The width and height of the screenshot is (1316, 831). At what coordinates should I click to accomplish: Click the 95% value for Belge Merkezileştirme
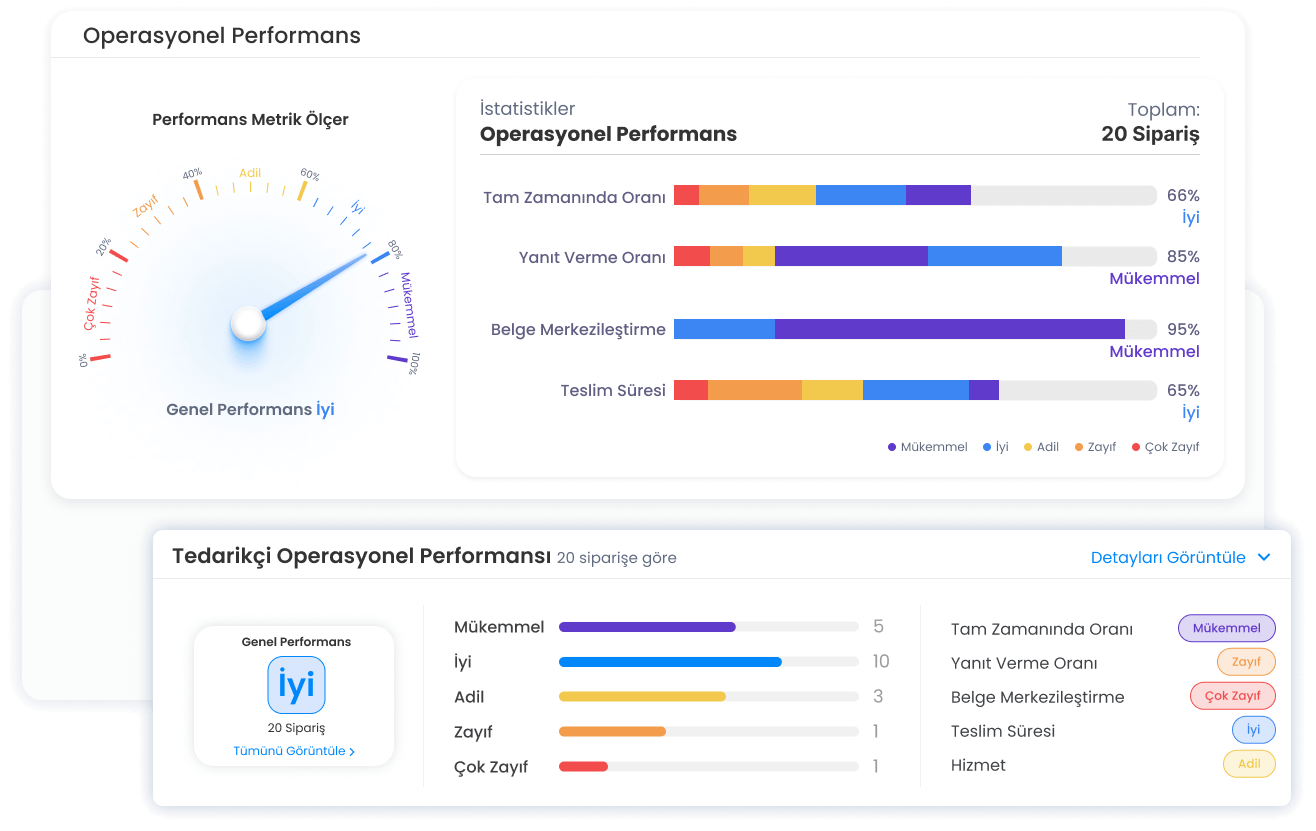(1183, 330)
